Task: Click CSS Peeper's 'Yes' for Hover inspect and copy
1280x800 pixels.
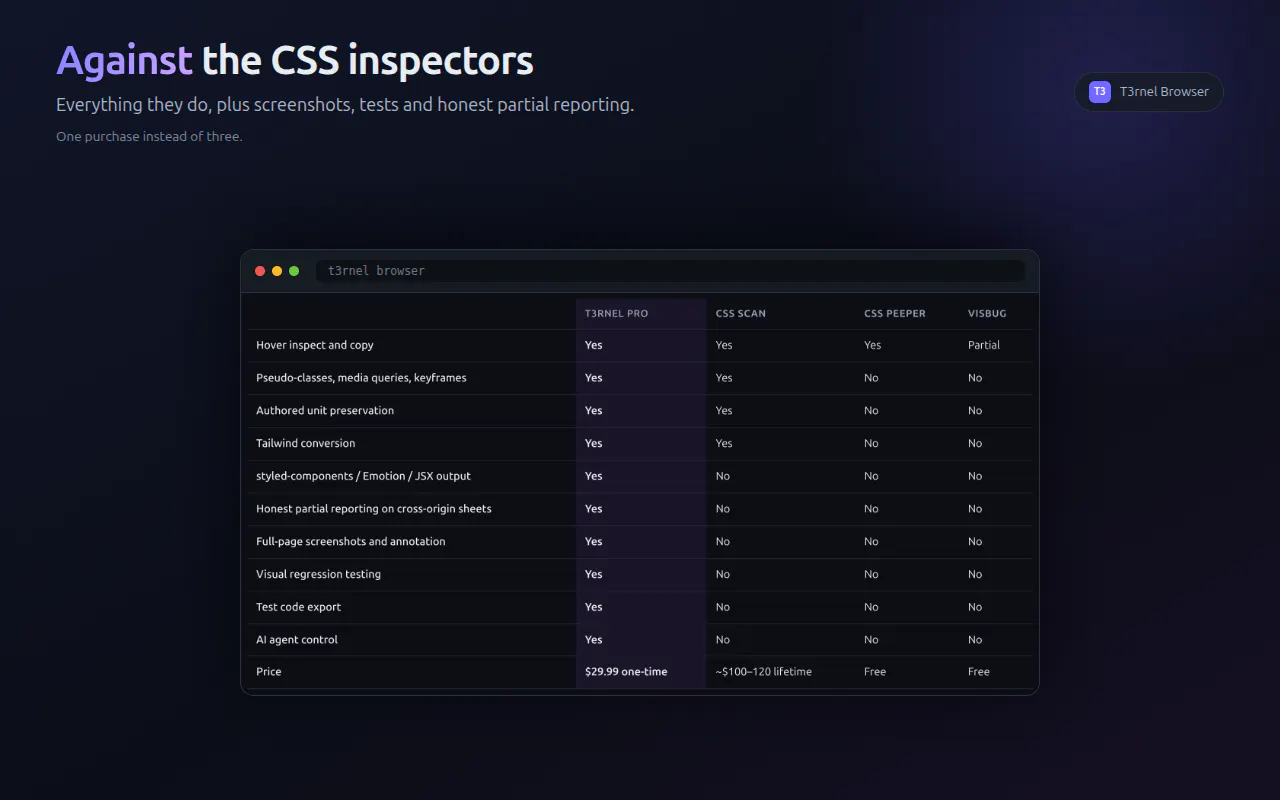Action: (873, 346)
